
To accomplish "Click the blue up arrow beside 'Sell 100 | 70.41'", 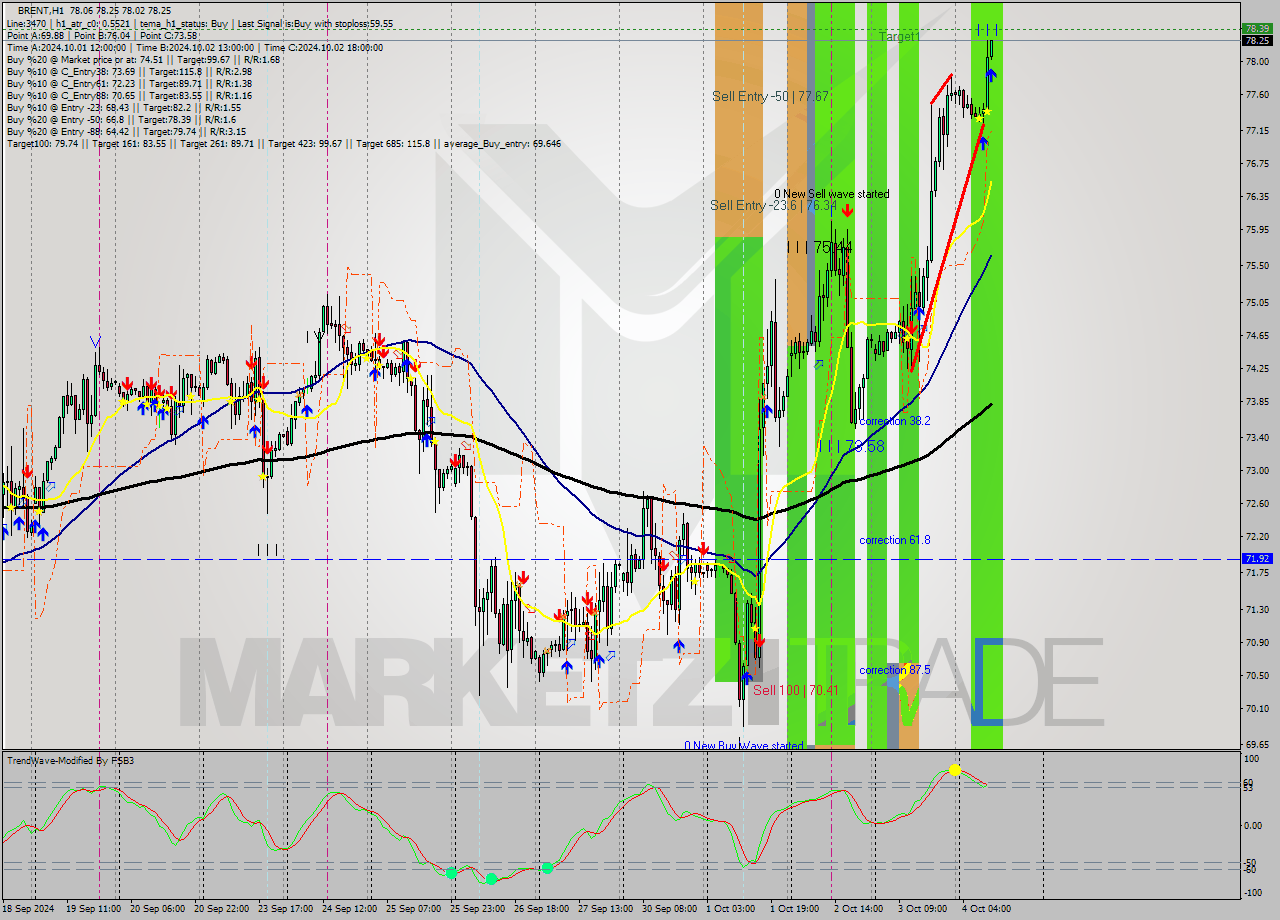I will coord(746,678).
